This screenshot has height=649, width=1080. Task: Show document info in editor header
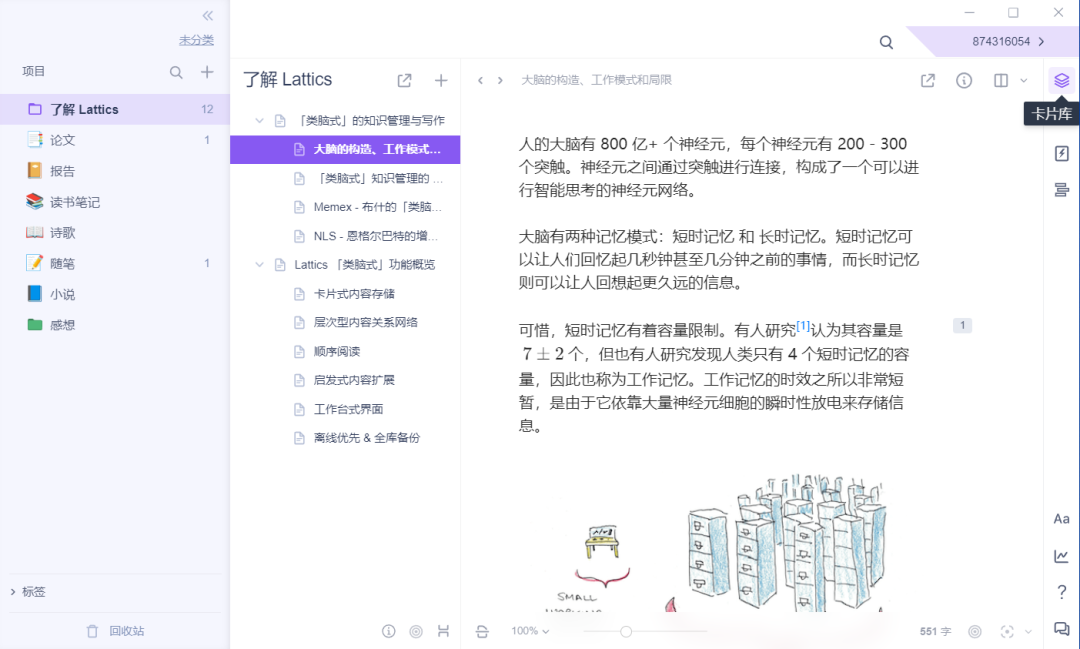pyautogui.click(x=964, y=81)
